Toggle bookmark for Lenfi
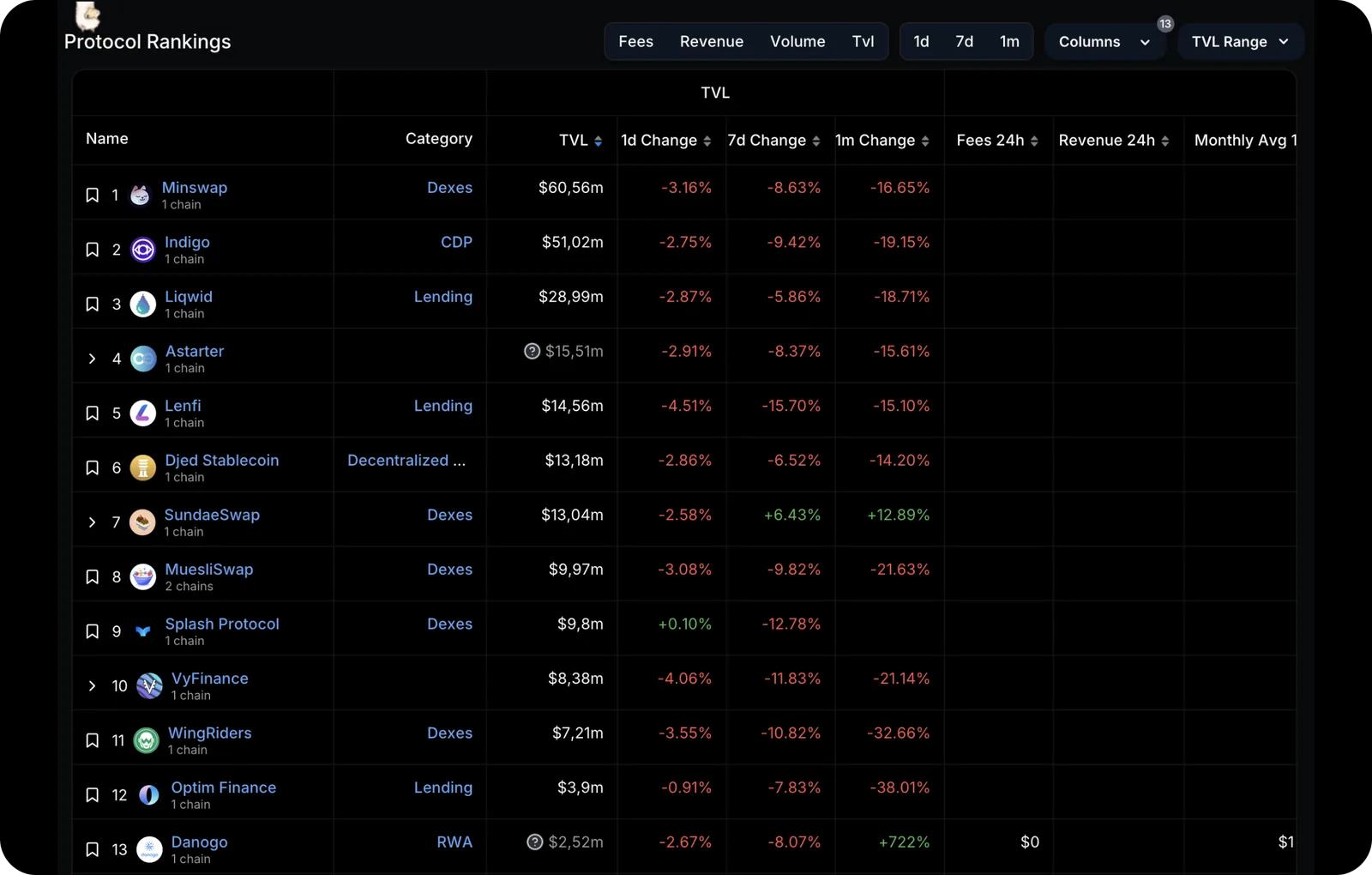The width and height of the screenshot is (1372, 875). 93,413
